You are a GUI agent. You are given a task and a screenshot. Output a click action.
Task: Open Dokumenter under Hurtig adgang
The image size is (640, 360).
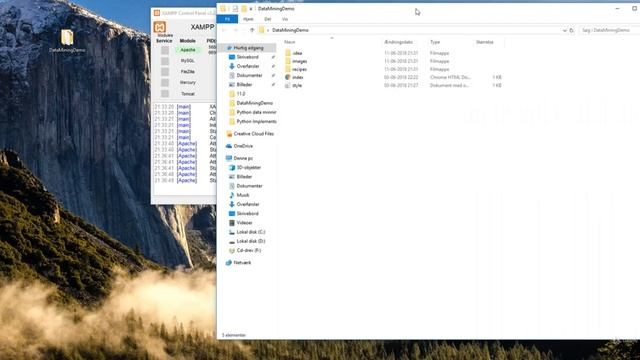(249, 76)
